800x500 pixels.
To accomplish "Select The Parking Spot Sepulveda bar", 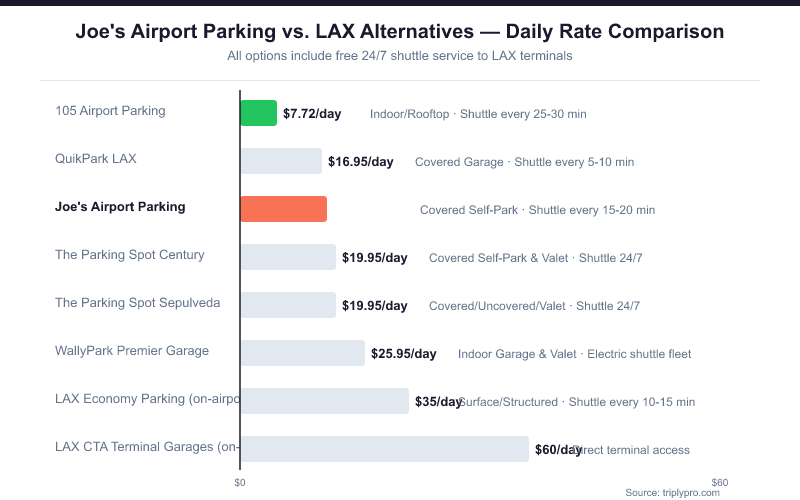I will click(288, 305).
